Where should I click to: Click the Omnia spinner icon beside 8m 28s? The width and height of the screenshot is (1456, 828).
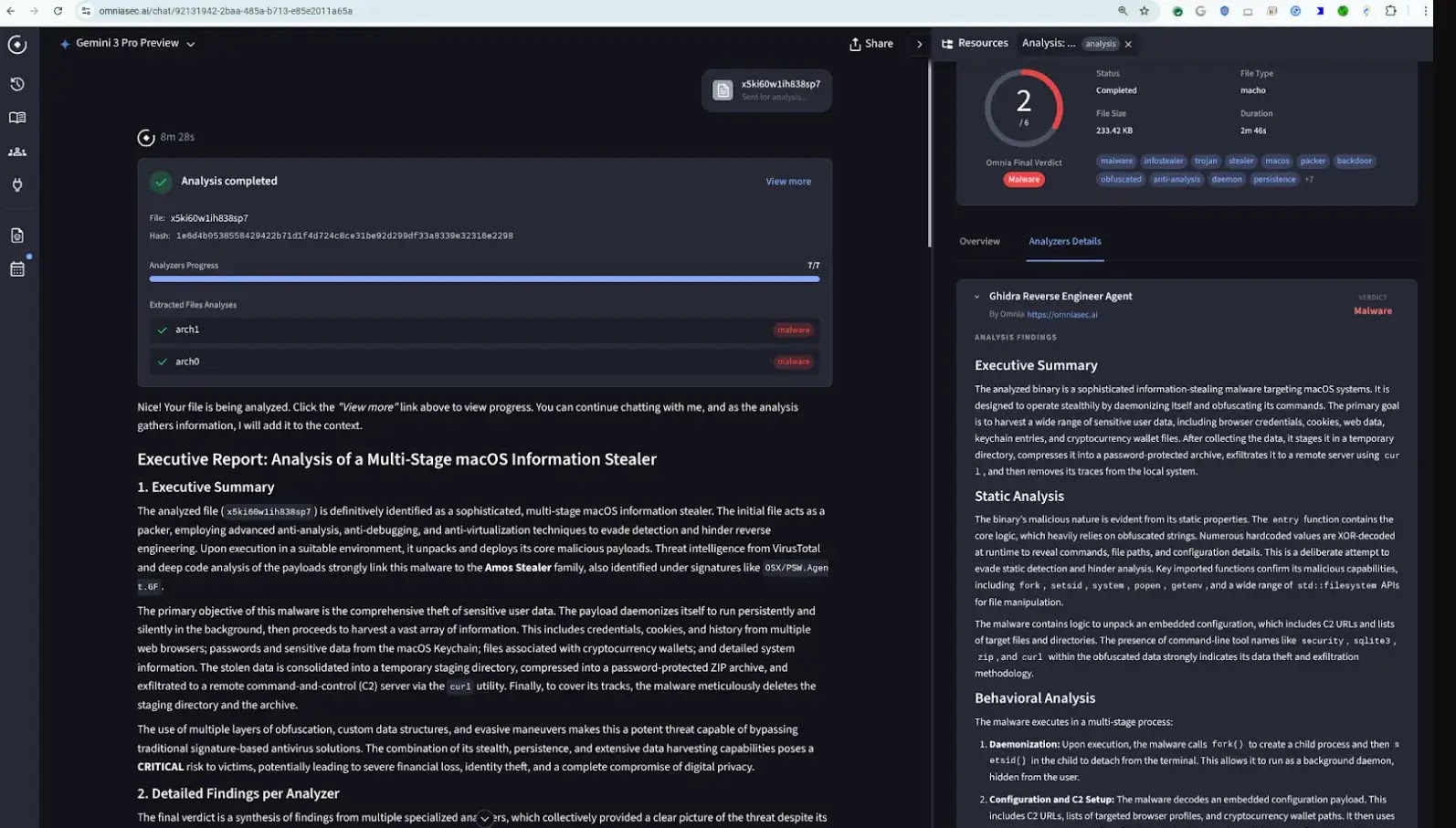[x=146, y=138]
